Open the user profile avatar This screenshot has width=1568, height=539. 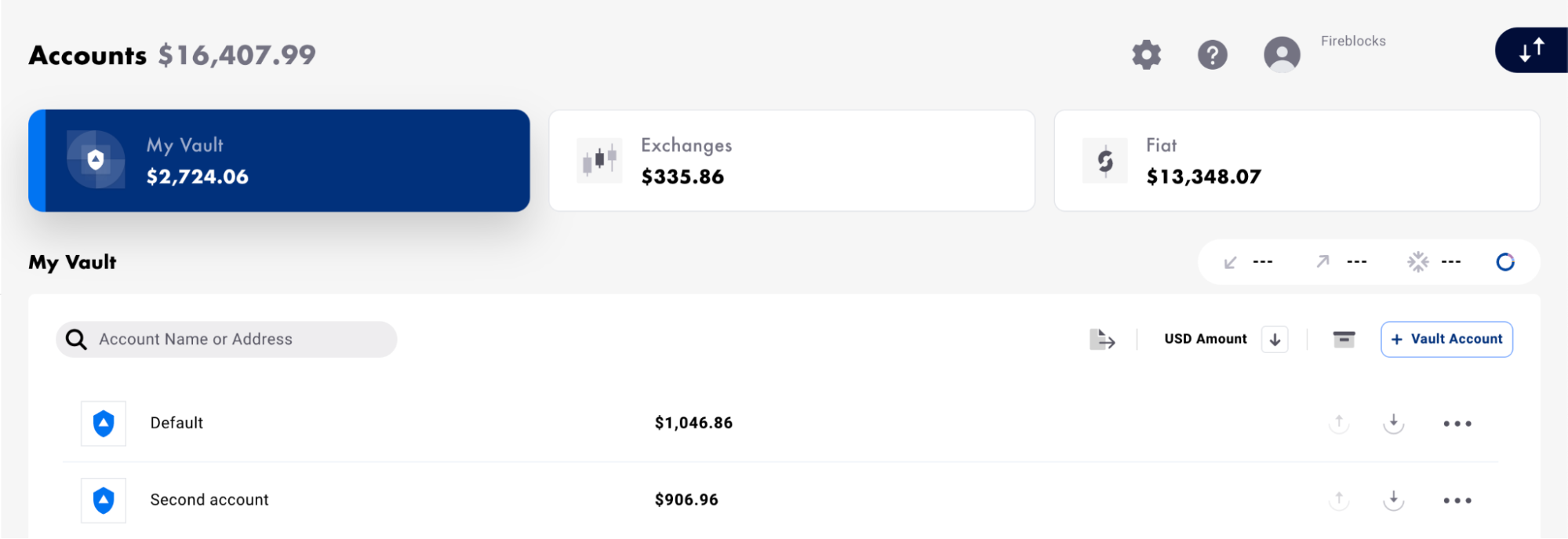[1282, 55]
